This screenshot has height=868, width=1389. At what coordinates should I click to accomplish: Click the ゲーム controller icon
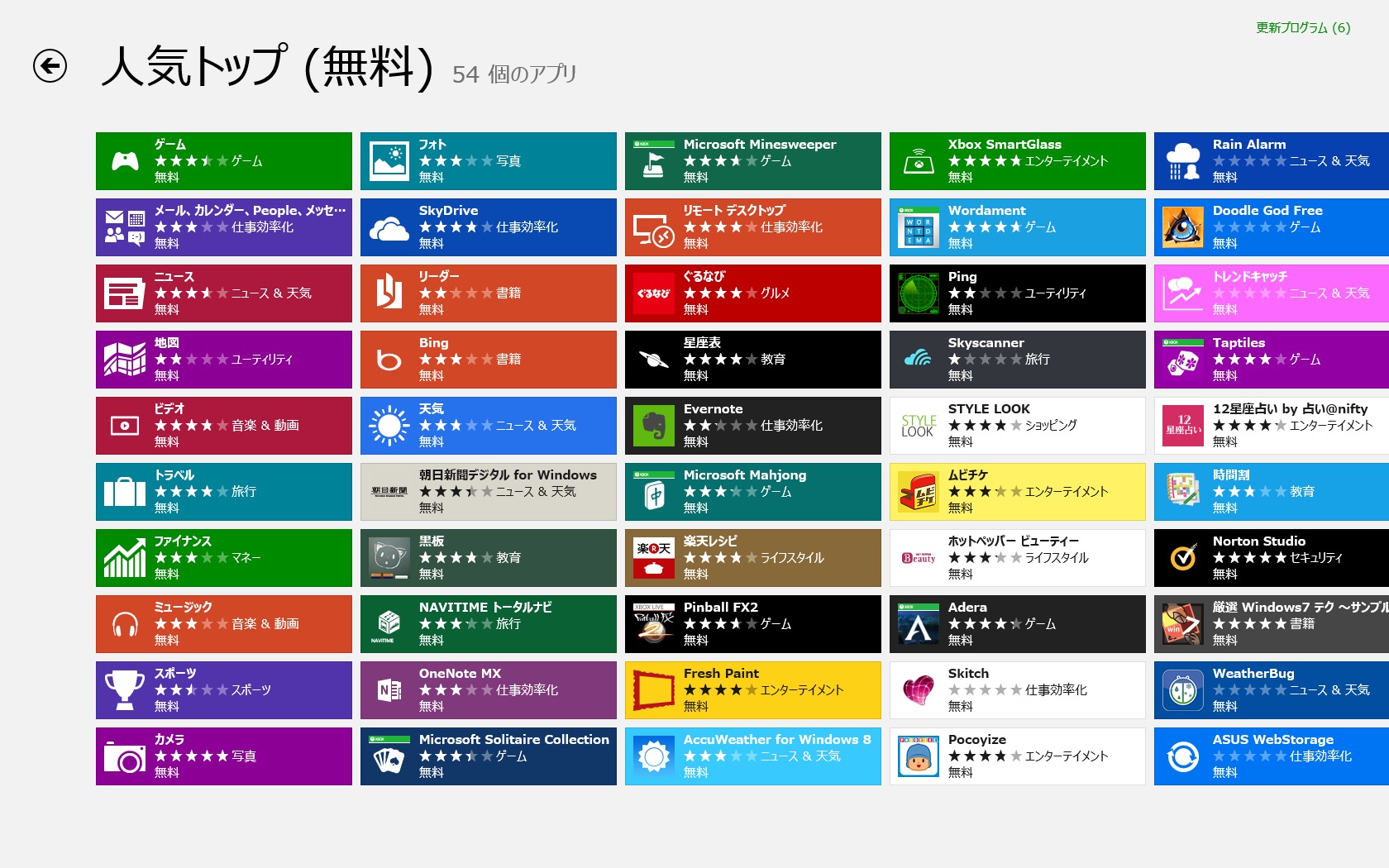click(125, 161)
